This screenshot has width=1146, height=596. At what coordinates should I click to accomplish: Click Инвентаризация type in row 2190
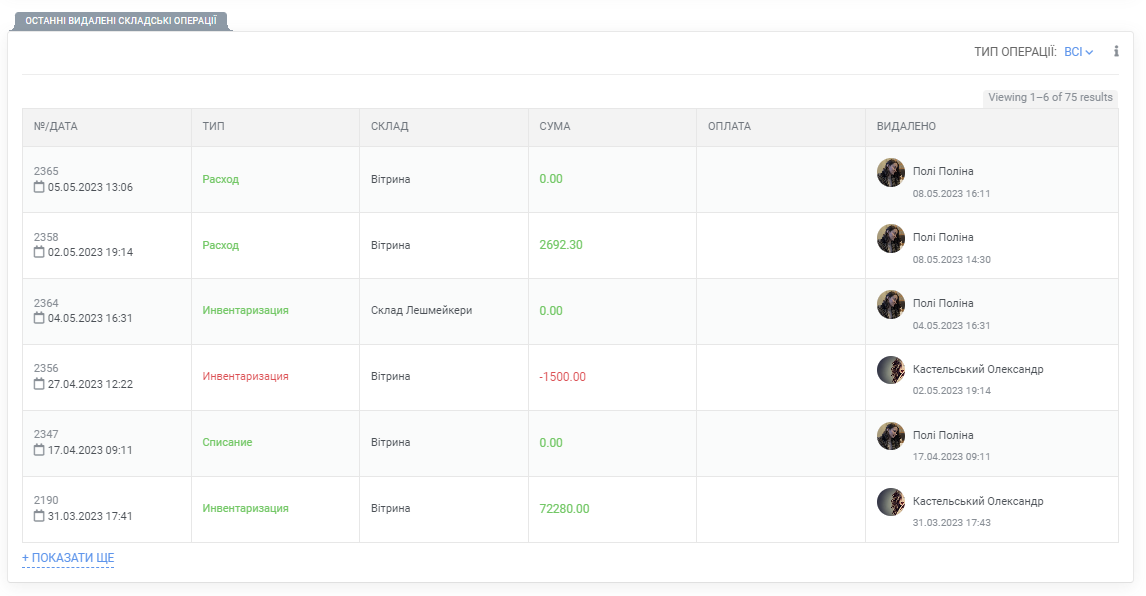pyautogui.click(x=246, y=508)
